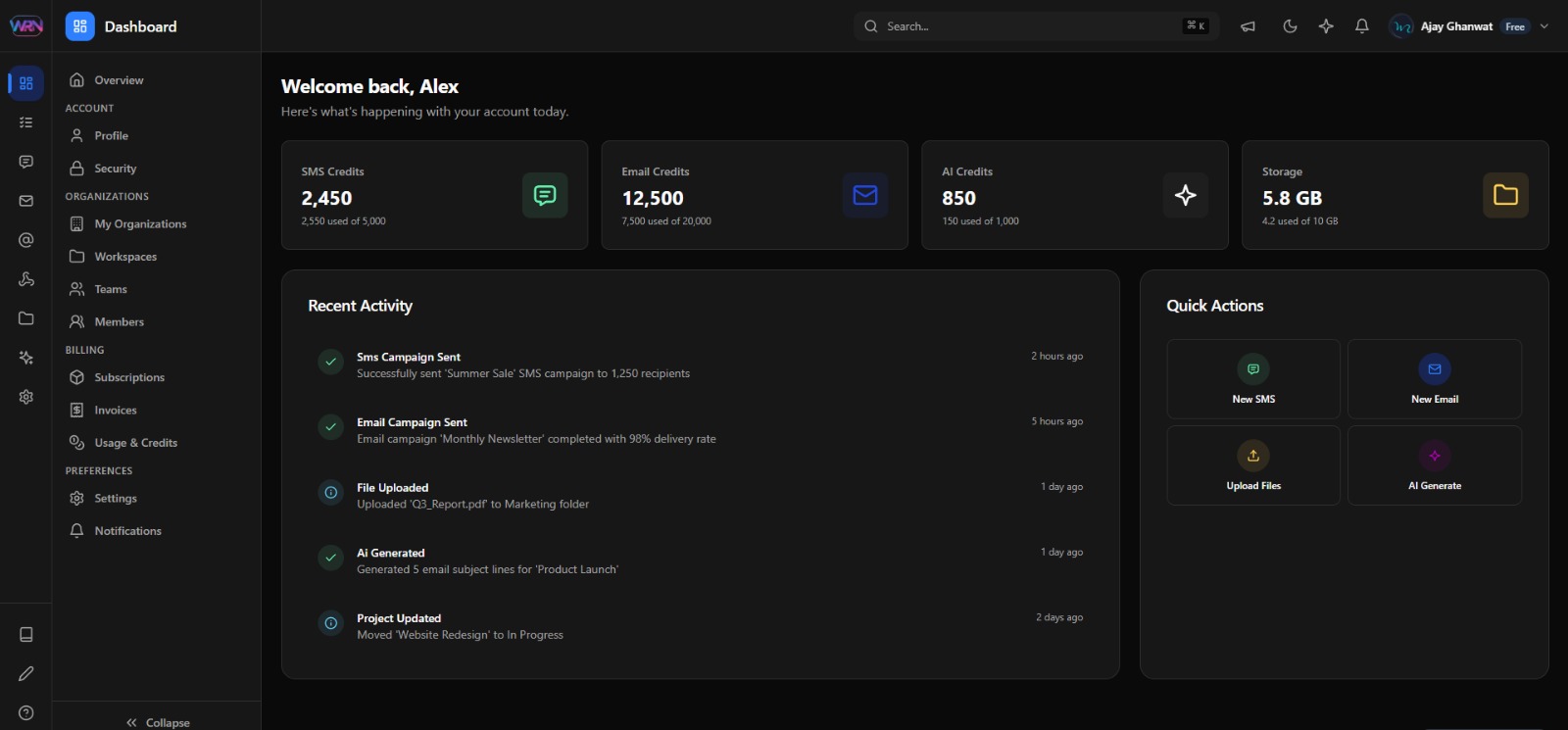The width and height of the screenshot is (1568, 730).
Task: Click Email Credits value 12,500
Action: tap(653, 198)
